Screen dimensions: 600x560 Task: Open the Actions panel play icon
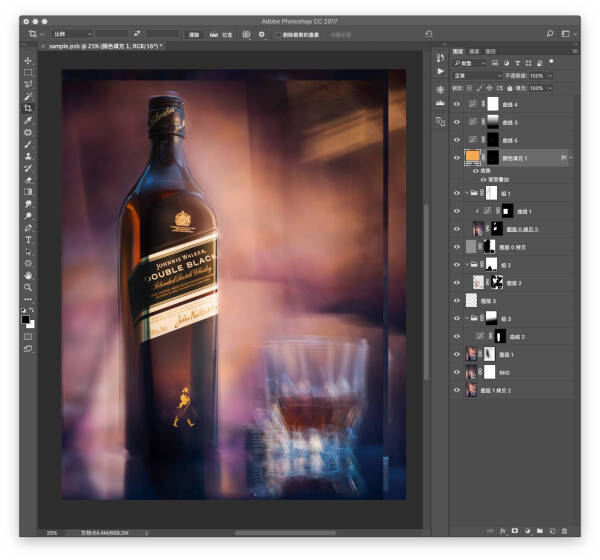pyautogui.click(x=440, y=71)
